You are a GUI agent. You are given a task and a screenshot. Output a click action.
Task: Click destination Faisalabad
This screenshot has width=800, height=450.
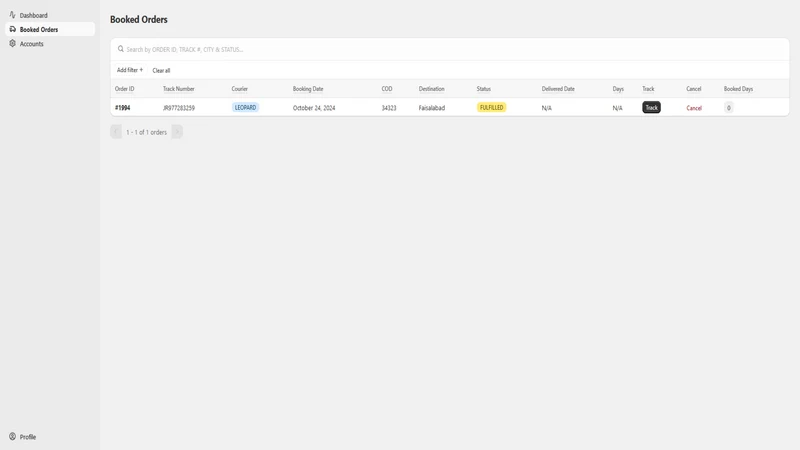pos(432,108)
